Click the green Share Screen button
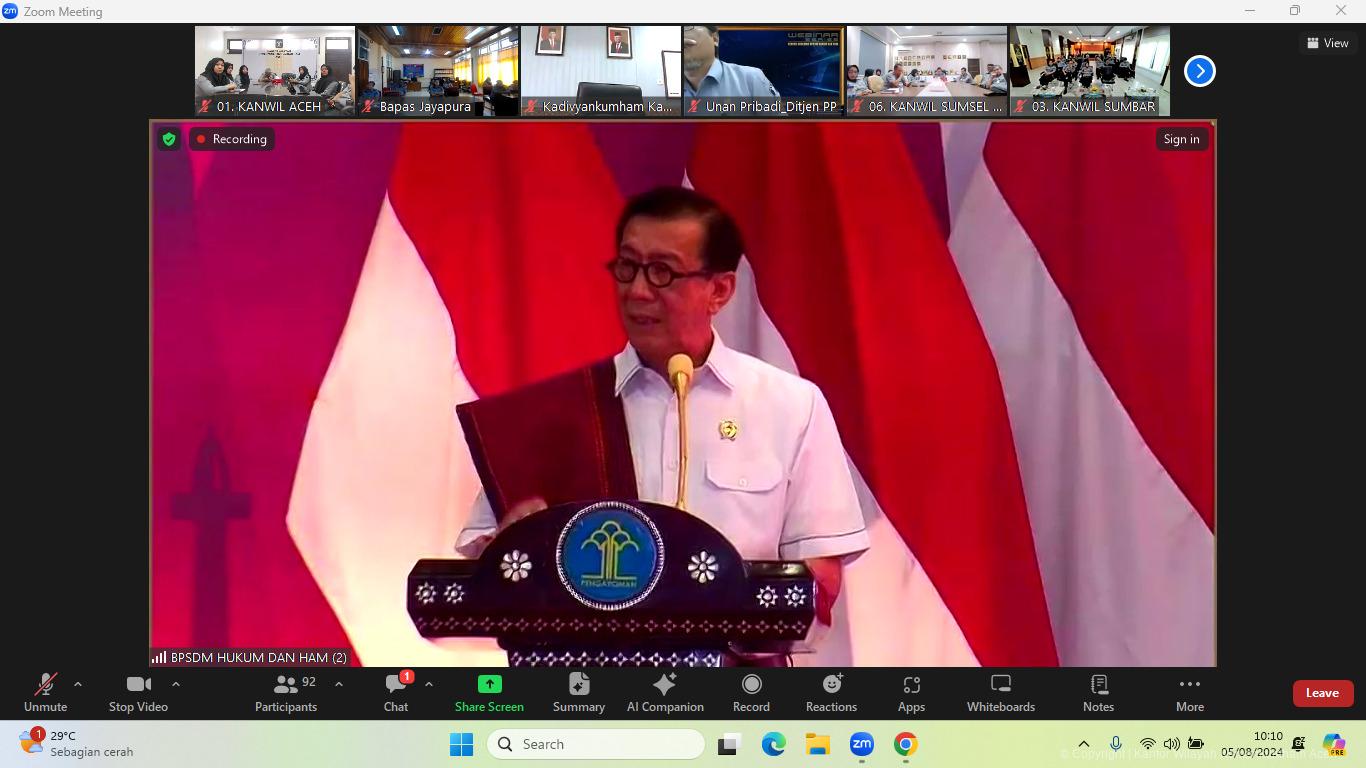1366x768 pixels. [489, 693]
